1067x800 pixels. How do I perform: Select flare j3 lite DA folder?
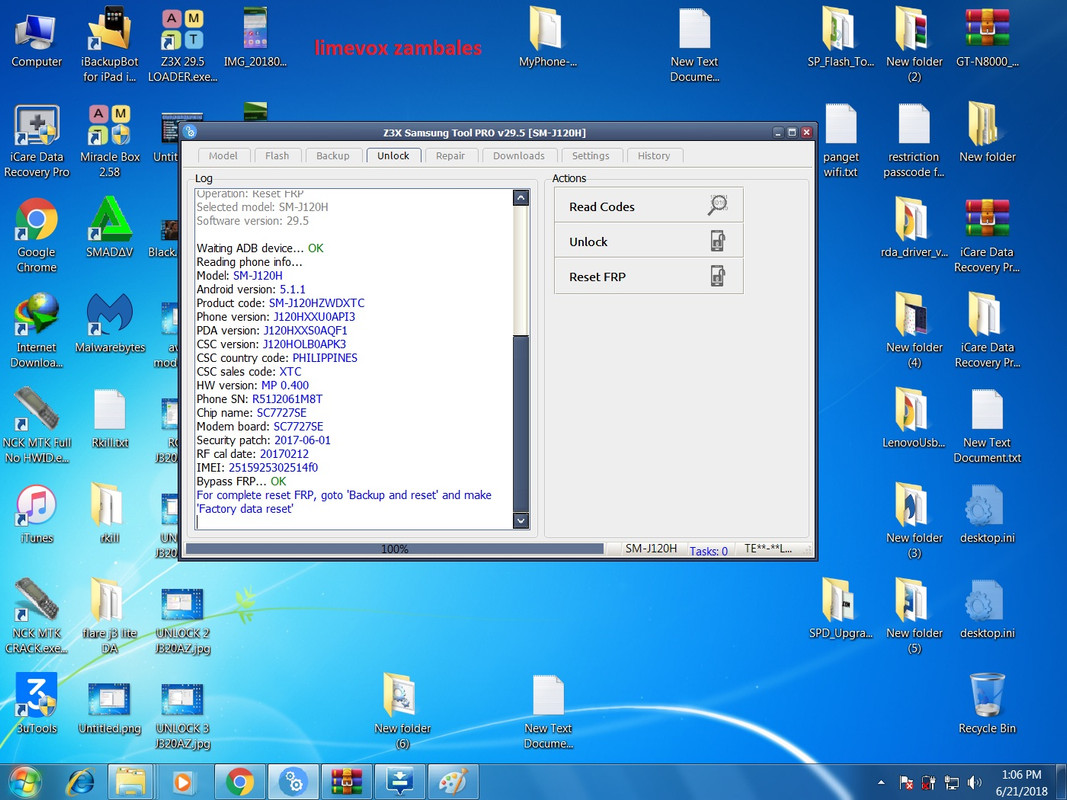110,616
